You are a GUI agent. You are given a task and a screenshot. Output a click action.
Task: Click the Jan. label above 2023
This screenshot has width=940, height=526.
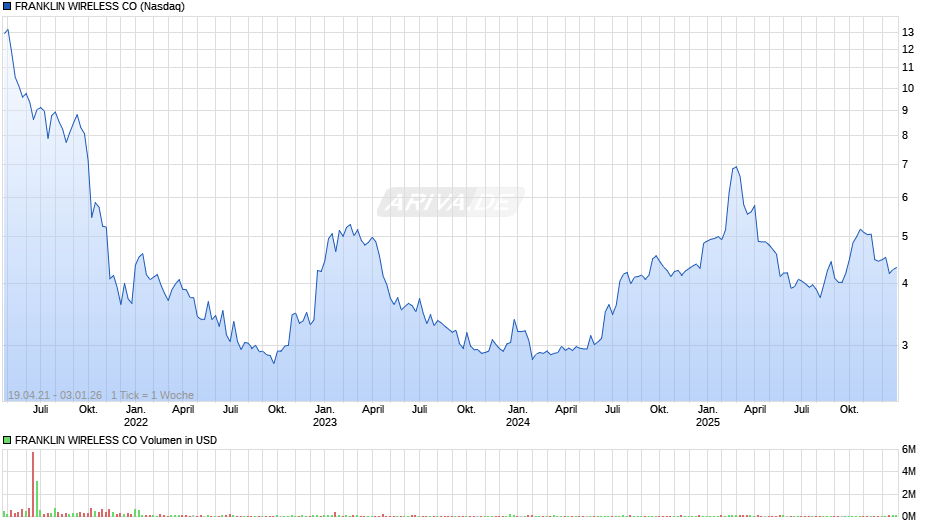325,410
